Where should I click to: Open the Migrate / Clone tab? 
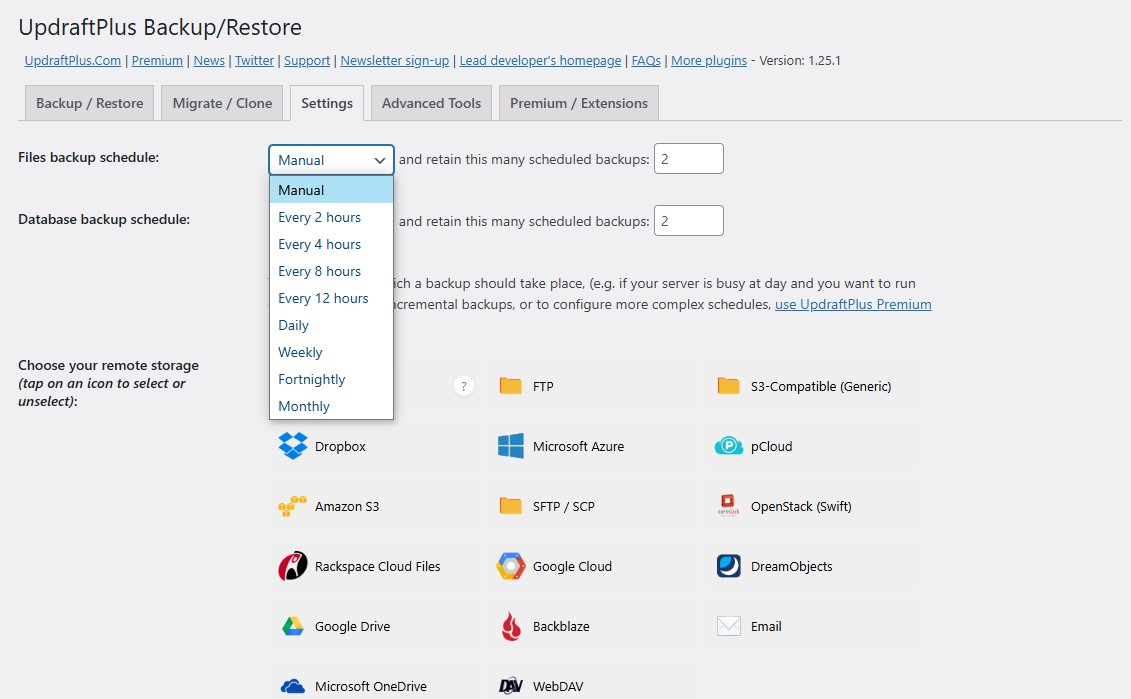tap(222, 103)
